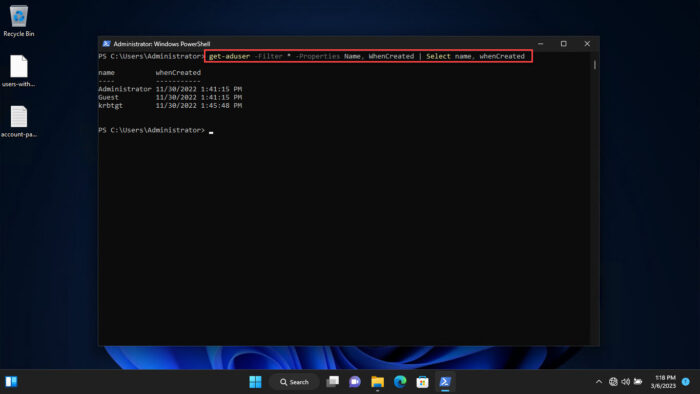
Task: Open the Widgets panel icon
Action: coord(11,382)
